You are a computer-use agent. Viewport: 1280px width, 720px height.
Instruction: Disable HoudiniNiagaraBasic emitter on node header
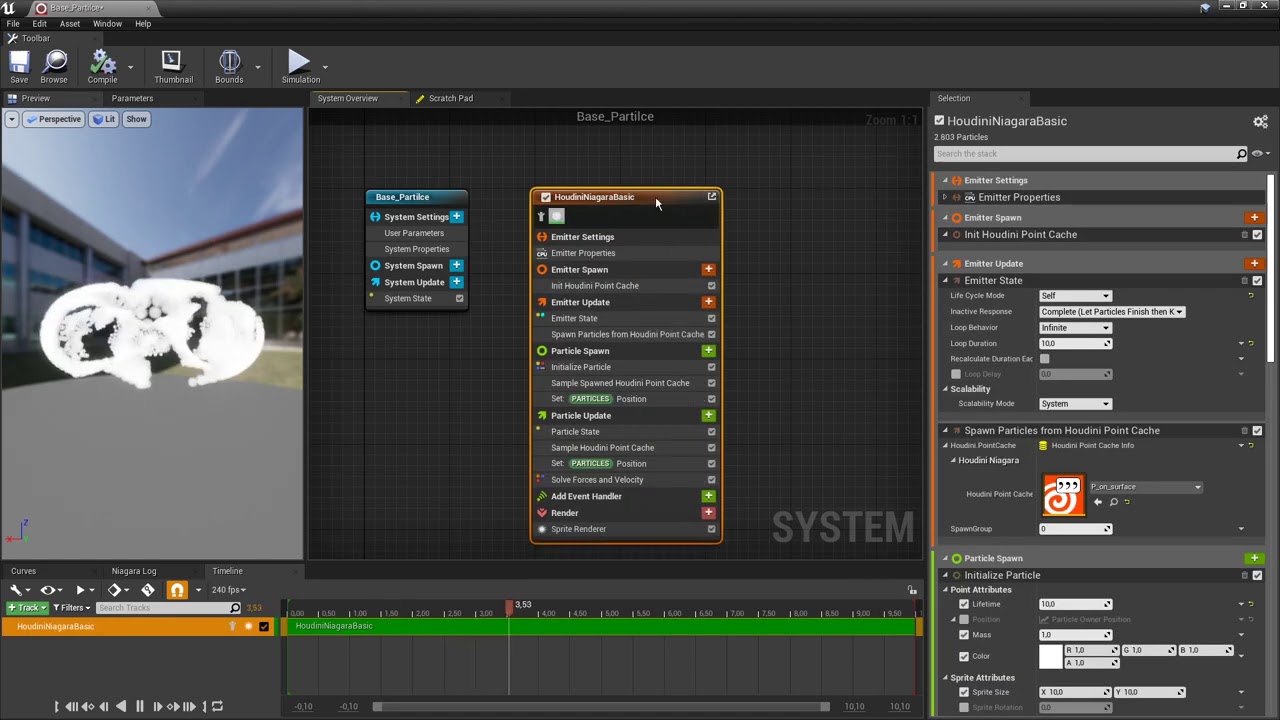coord(545,197)
